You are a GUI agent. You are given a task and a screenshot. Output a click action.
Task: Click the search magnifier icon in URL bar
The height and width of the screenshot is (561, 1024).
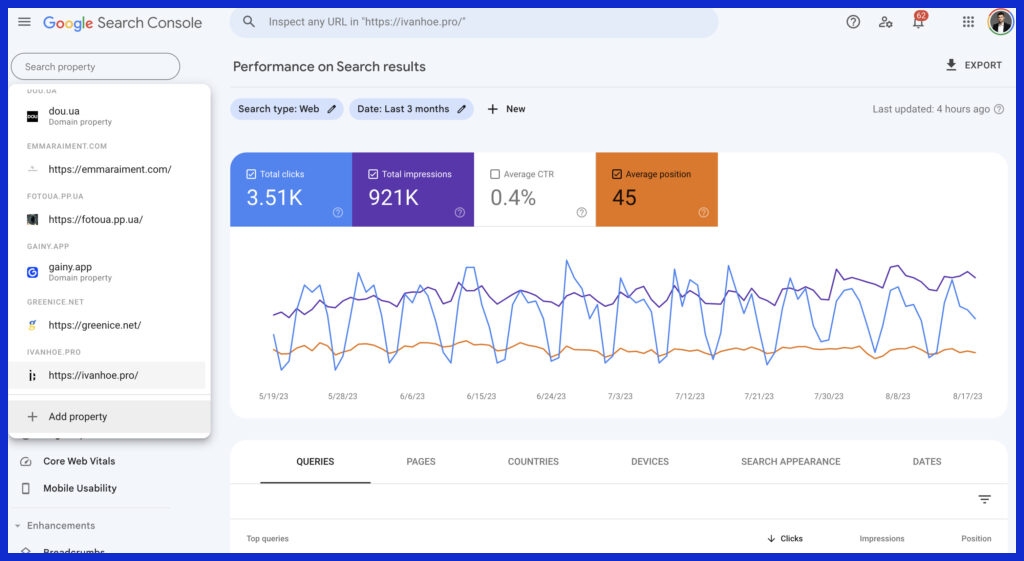(249, 22)
